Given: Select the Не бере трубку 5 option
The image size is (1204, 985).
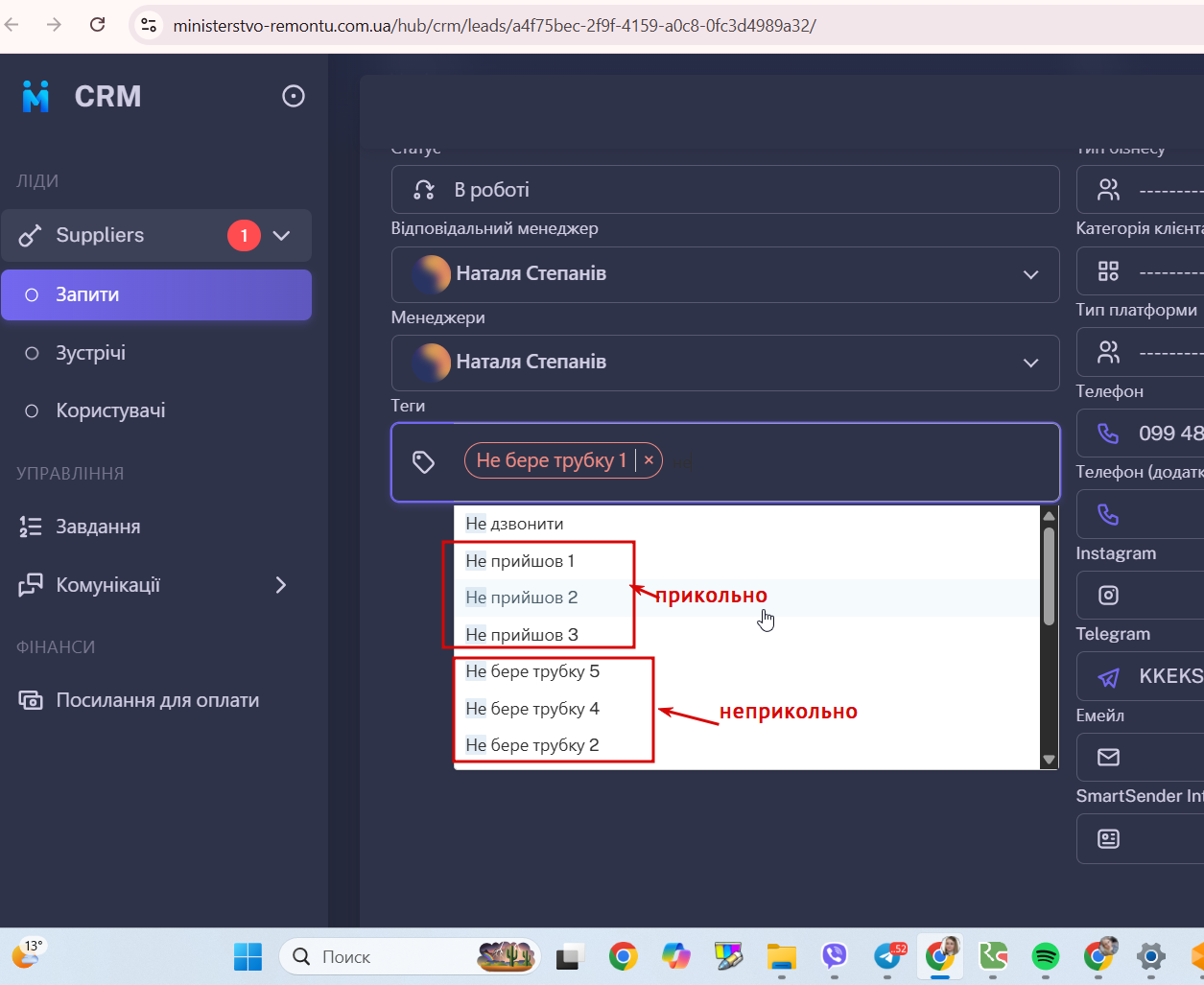Looking at the screenshot, I should pyautogui.click(x=747, y=671).
